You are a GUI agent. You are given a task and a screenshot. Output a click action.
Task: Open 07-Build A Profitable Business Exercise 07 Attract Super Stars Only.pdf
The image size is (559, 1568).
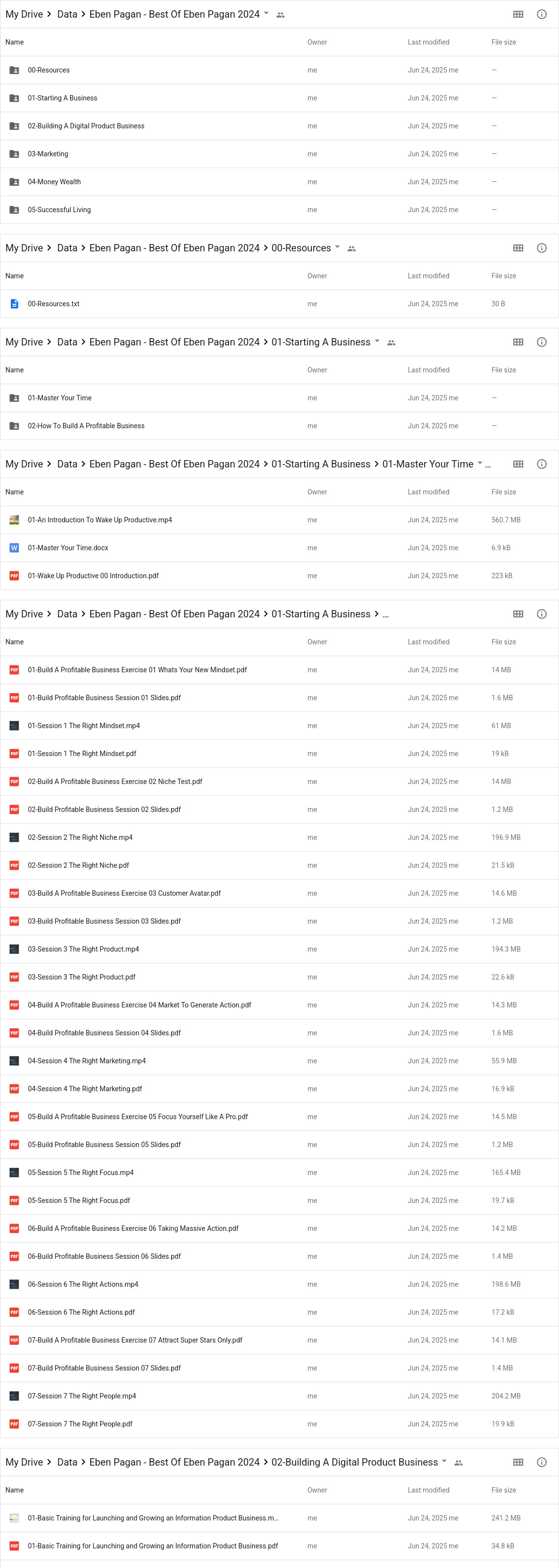click(x=135, y=1340)
